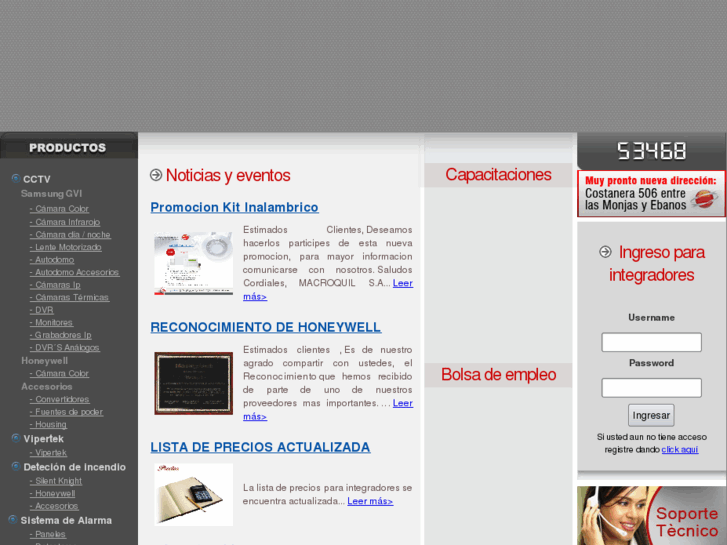Click the visitor counter showing 53468

[x=651, y=151]
